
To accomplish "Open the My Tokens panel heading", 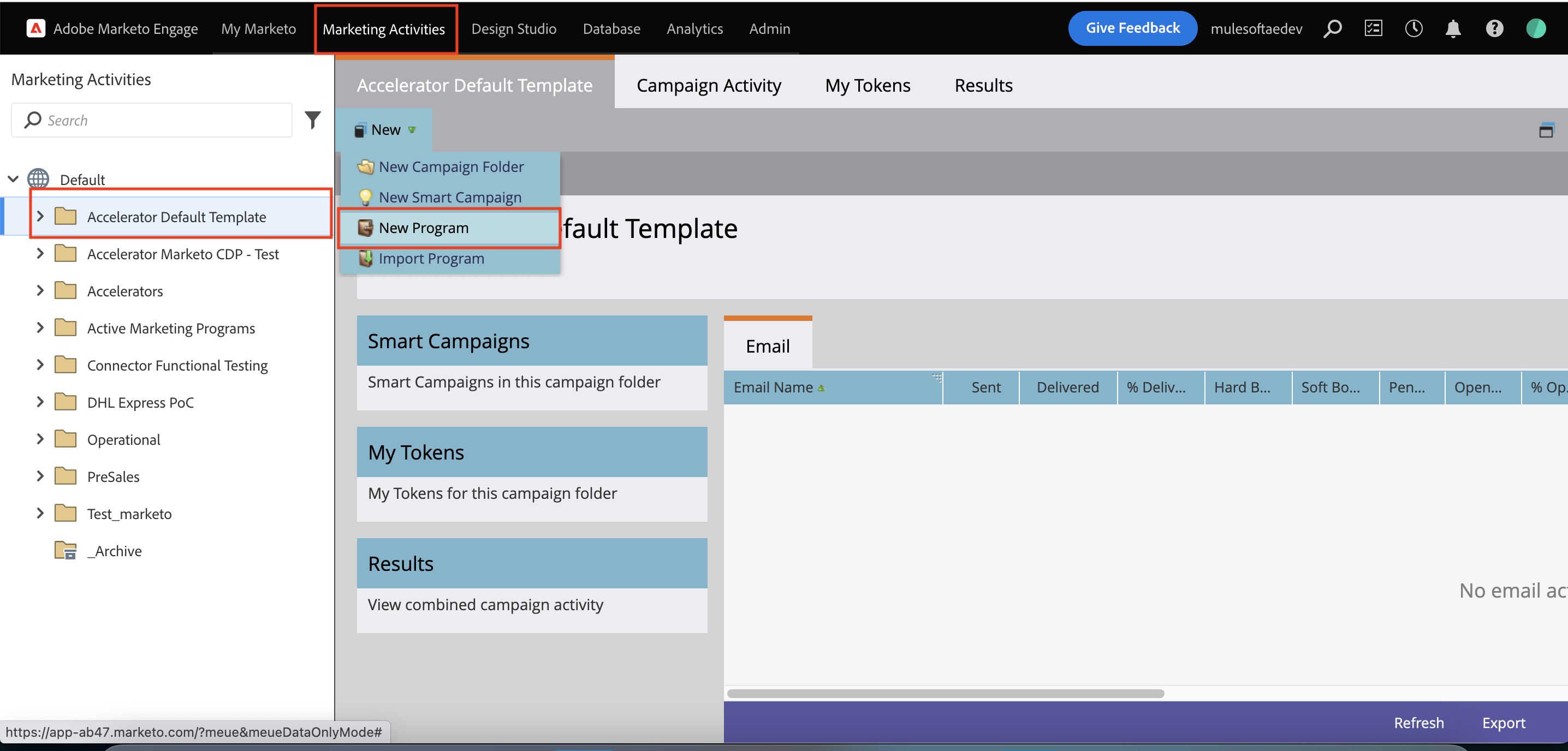I will click(x=531, y=452).
